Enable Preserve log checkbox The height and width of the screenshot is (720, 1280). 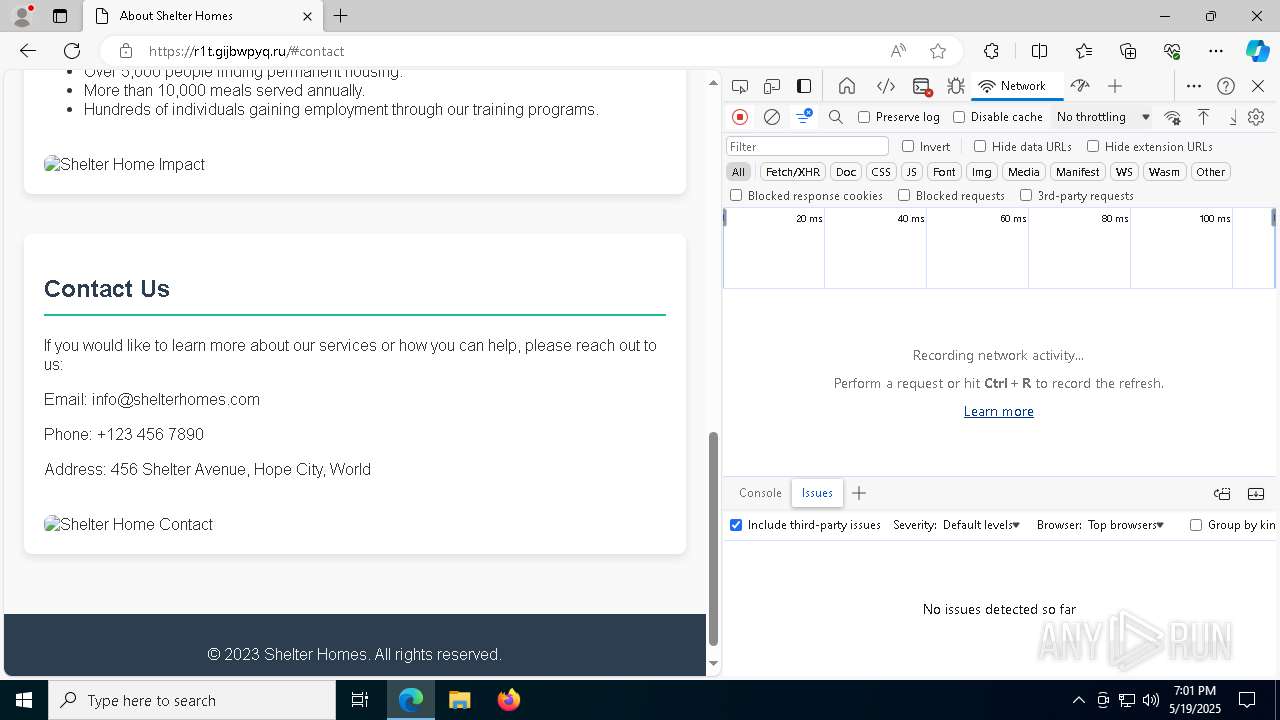[x=864, y=117]
